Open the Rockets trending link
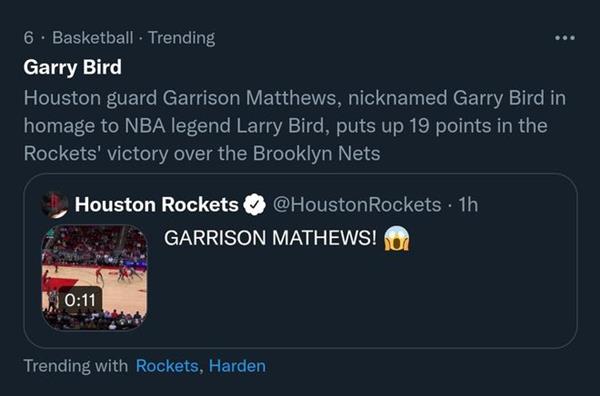Viewport: 600px width, 396px height. click(x=167, y=366)
